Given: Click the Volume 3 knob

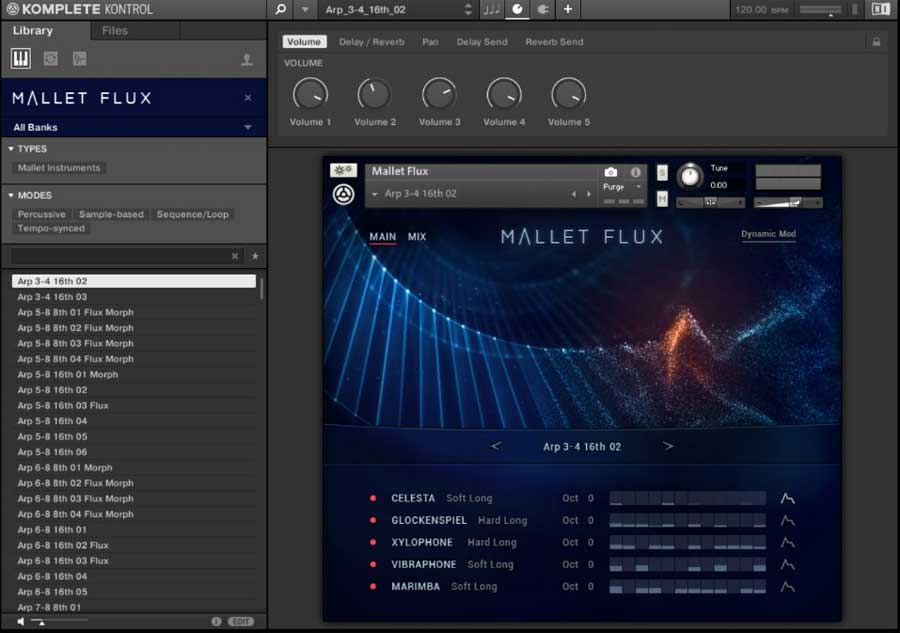Looking at the screenshot, I should [440, 94].
